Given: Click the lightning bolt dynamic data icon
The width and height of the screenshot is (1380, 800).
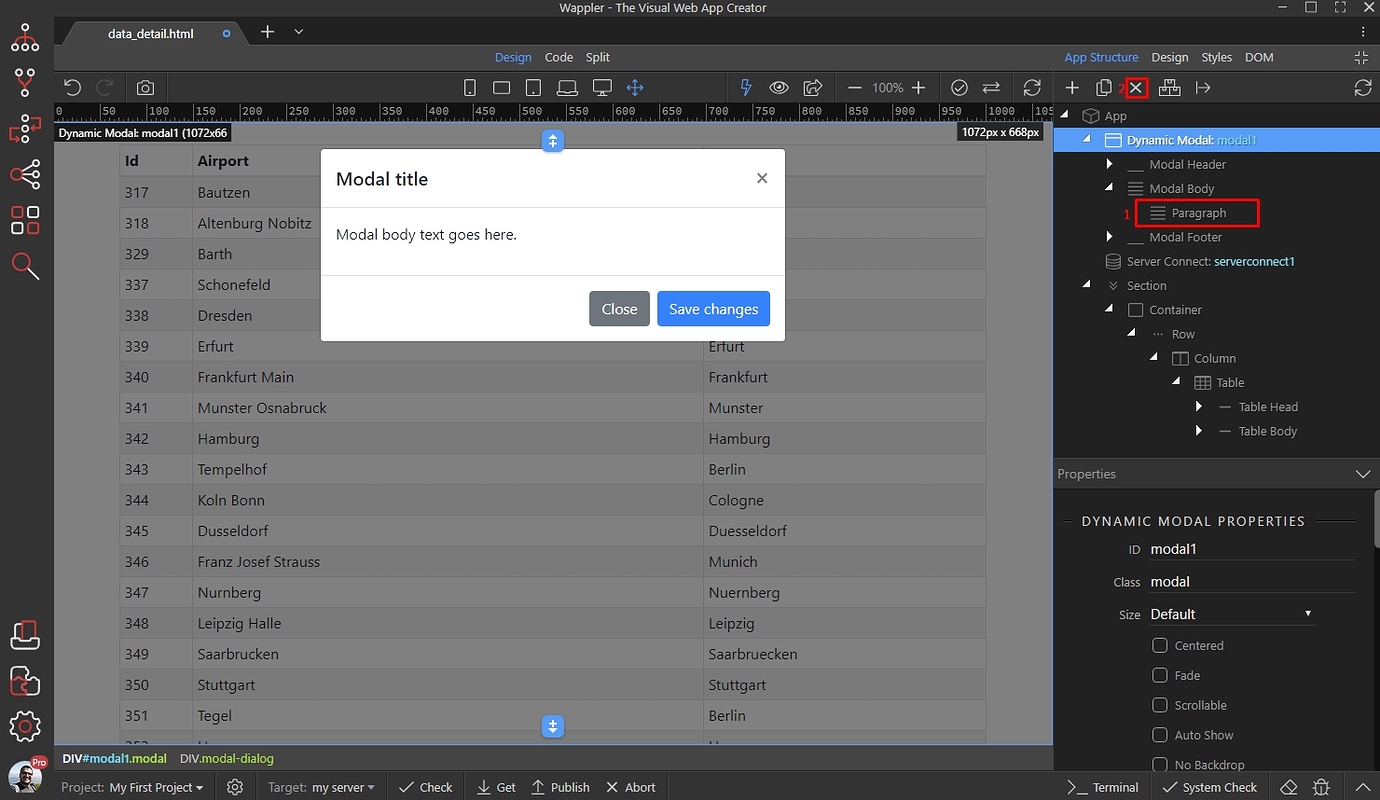Looking at the screenshot, I should tap(745, 87).
